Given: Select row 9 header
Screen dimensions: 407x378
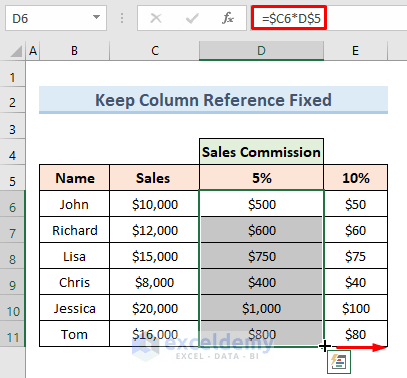Looking at the screenshot, I should click(x=13, y=282).
